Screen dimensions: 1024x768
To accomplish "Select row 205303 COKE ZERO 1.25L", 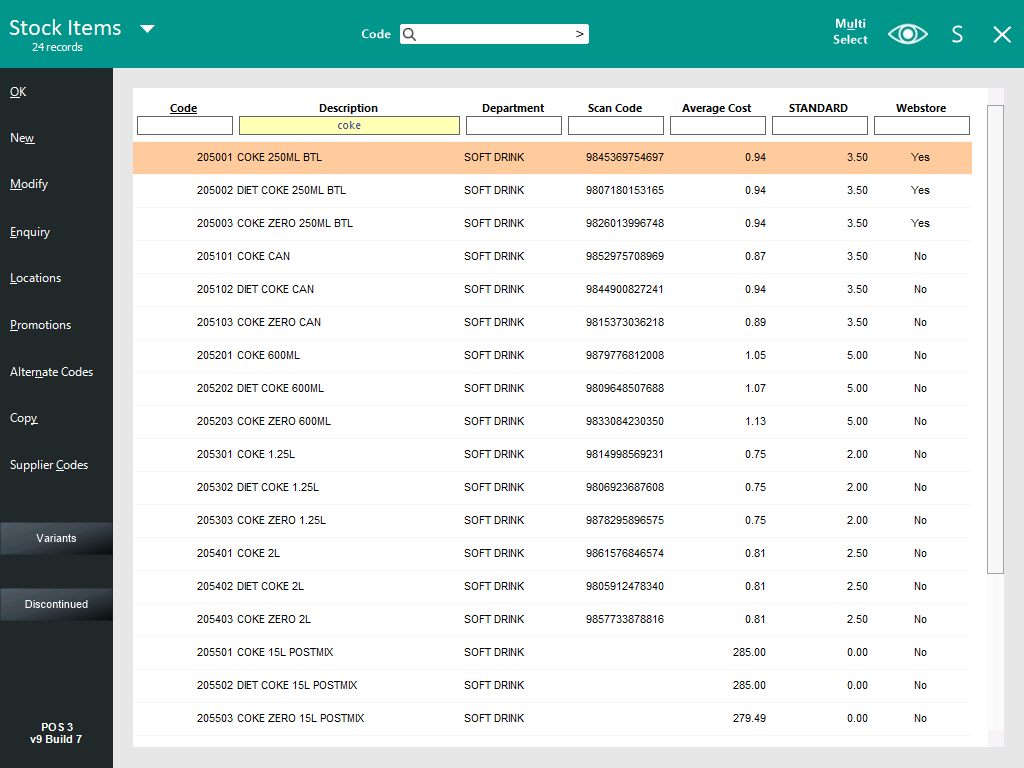I will click(x=552, y=520).
